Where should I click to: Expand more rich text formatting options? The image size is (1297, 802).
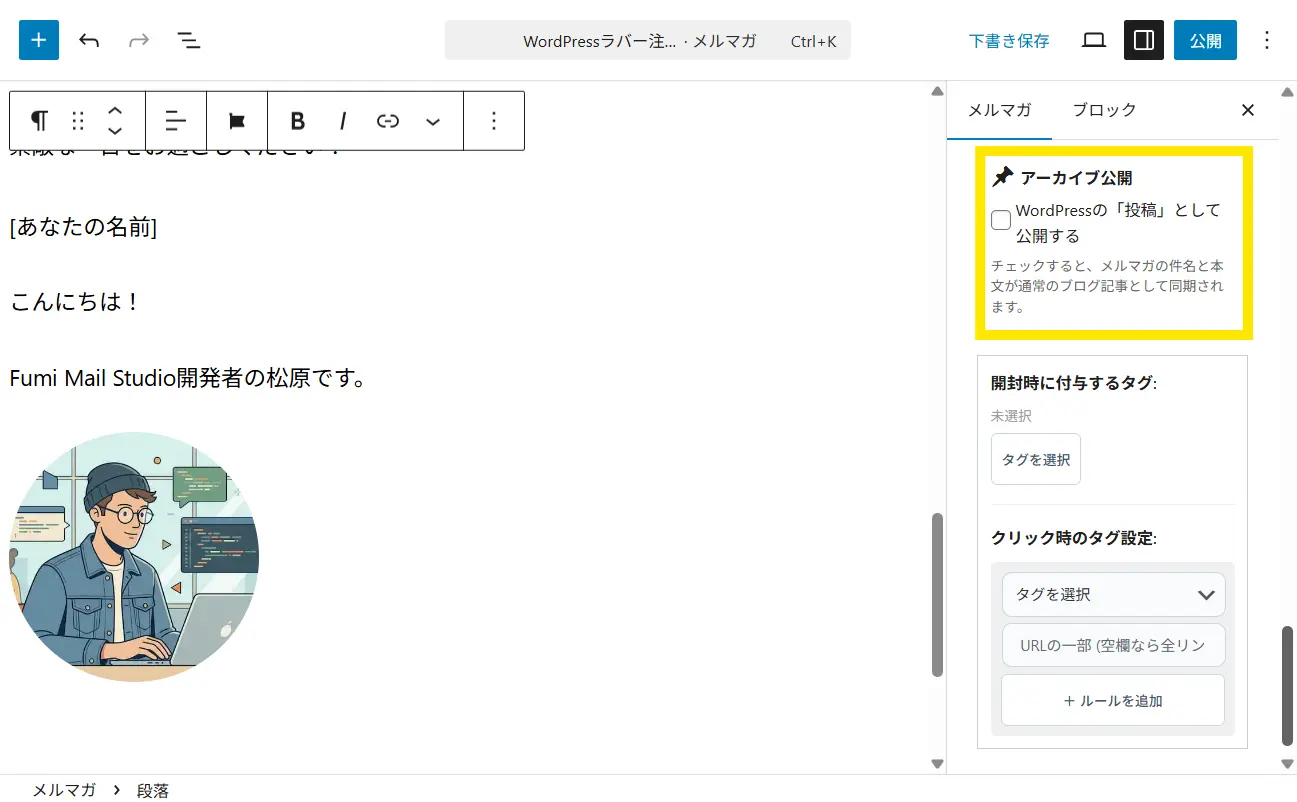[433, 121]
